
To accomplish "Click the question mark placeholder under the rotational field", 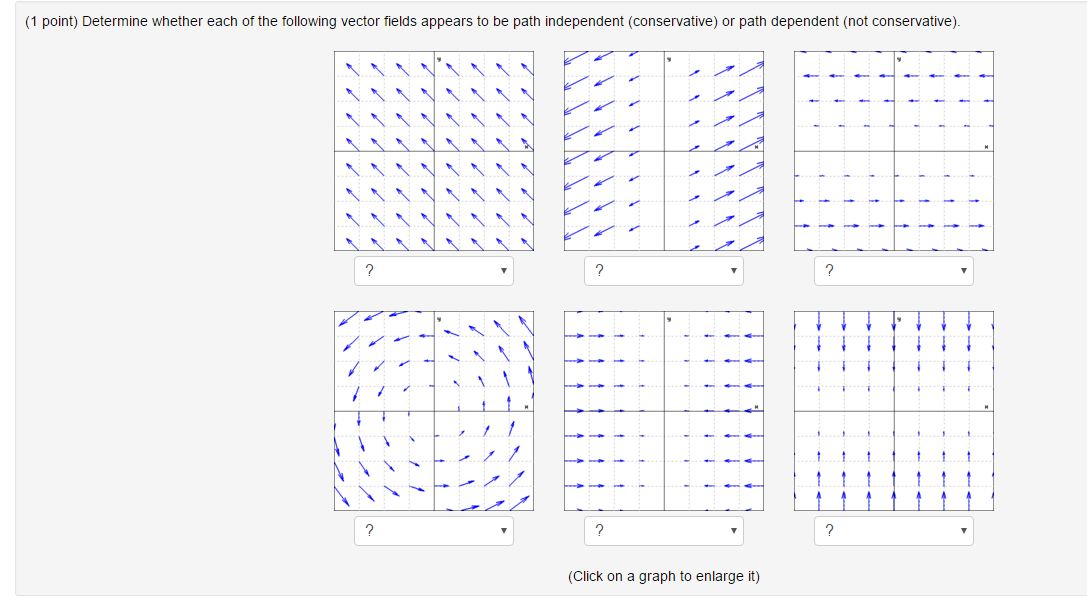I will 368,531.
